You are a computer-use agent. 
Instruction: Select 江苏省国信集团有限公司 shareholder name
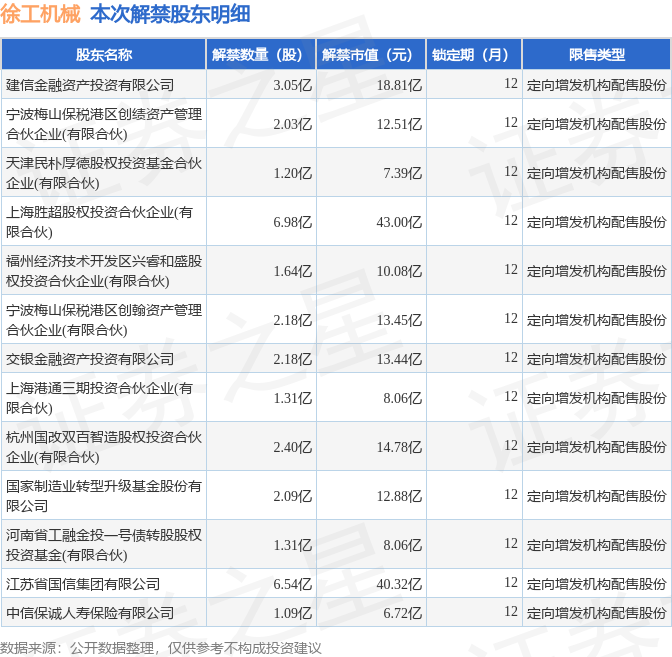83,584
